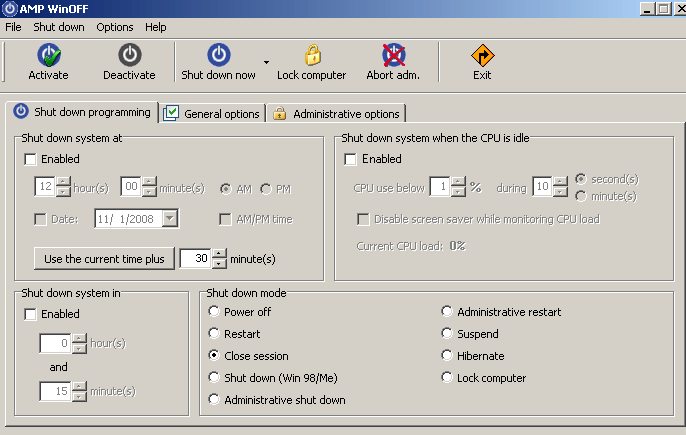Image resolution: width=686 pixels, height=435 pixels.
Task: Minimize the AMP WinOFF window
Action: click(647, 9)
